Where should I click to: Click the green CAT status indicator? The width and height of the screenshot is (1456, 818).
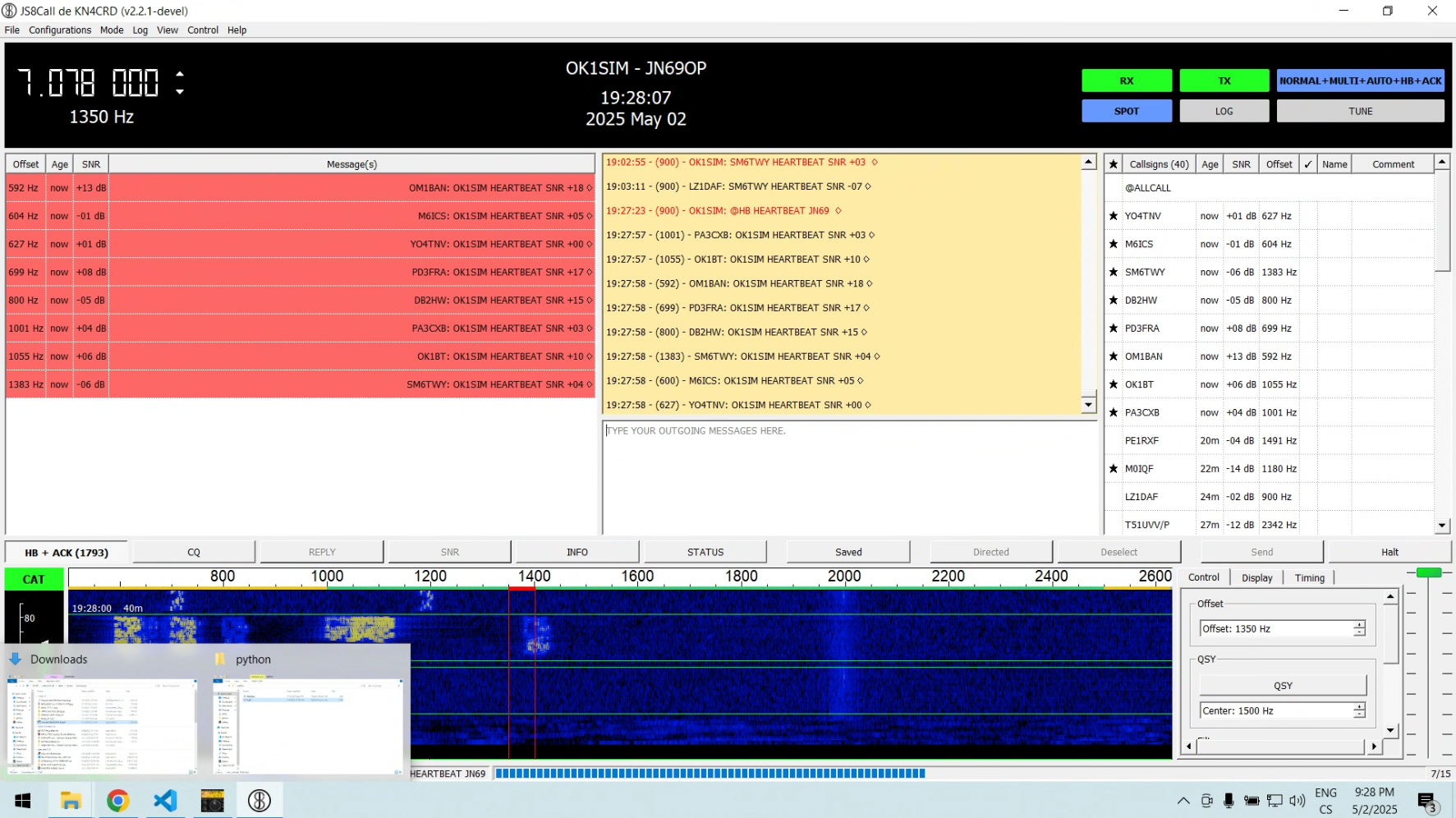tap(34, 580)
